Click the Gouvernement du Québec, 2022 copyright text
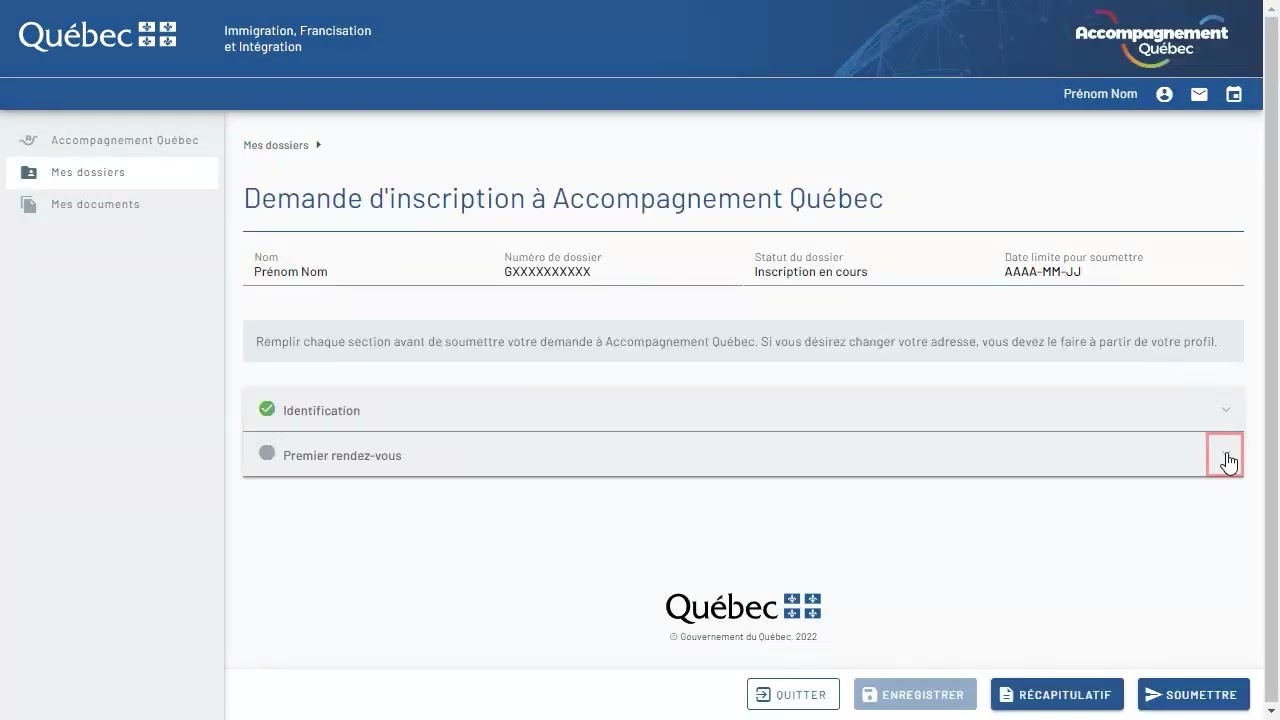This screenshot has height=720, width=1280. [x=743, y=637]
